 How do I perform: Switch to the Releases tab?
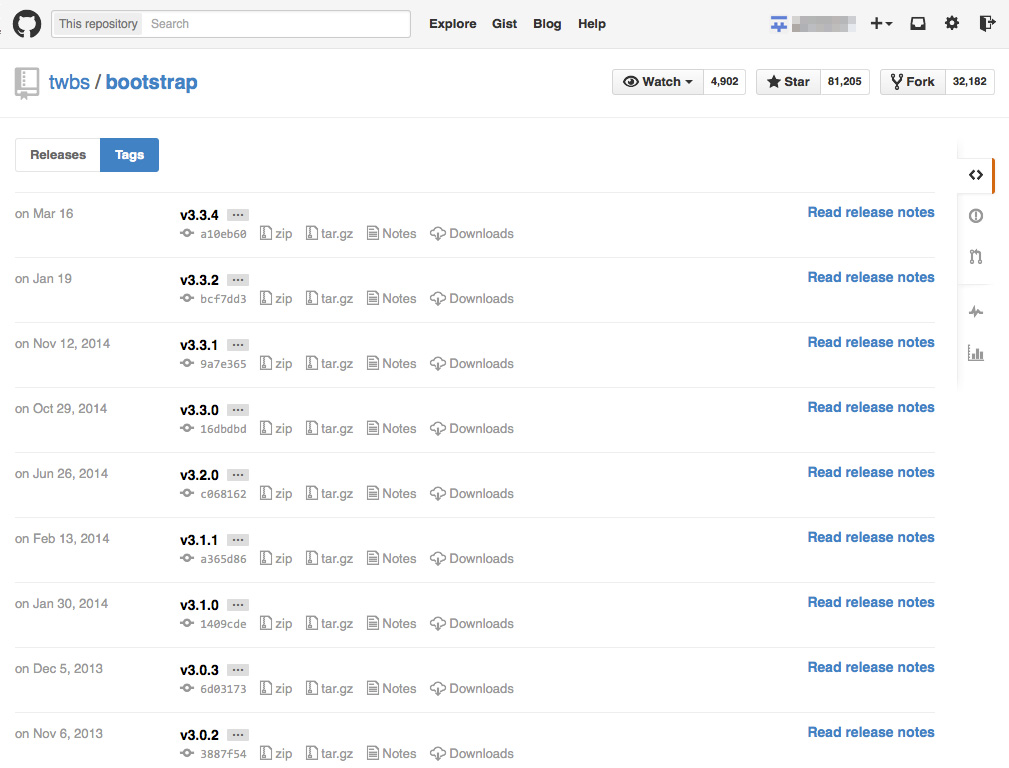click(x=57, y=155)
